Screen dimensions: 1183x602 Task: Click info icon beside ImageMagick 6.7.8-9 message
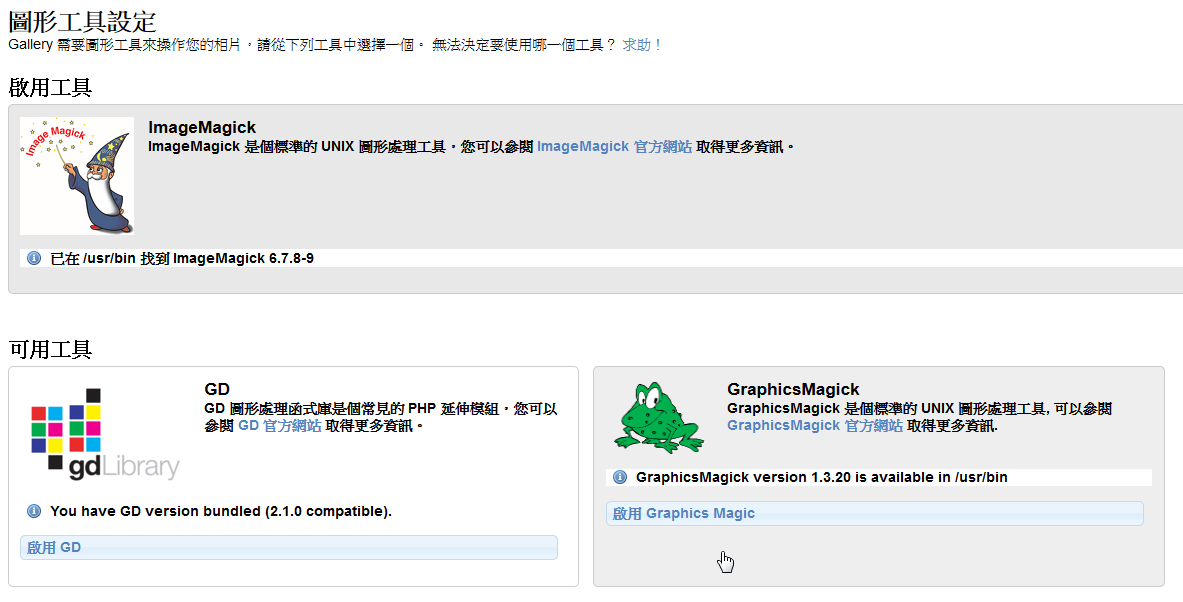[x=34, y=259]
